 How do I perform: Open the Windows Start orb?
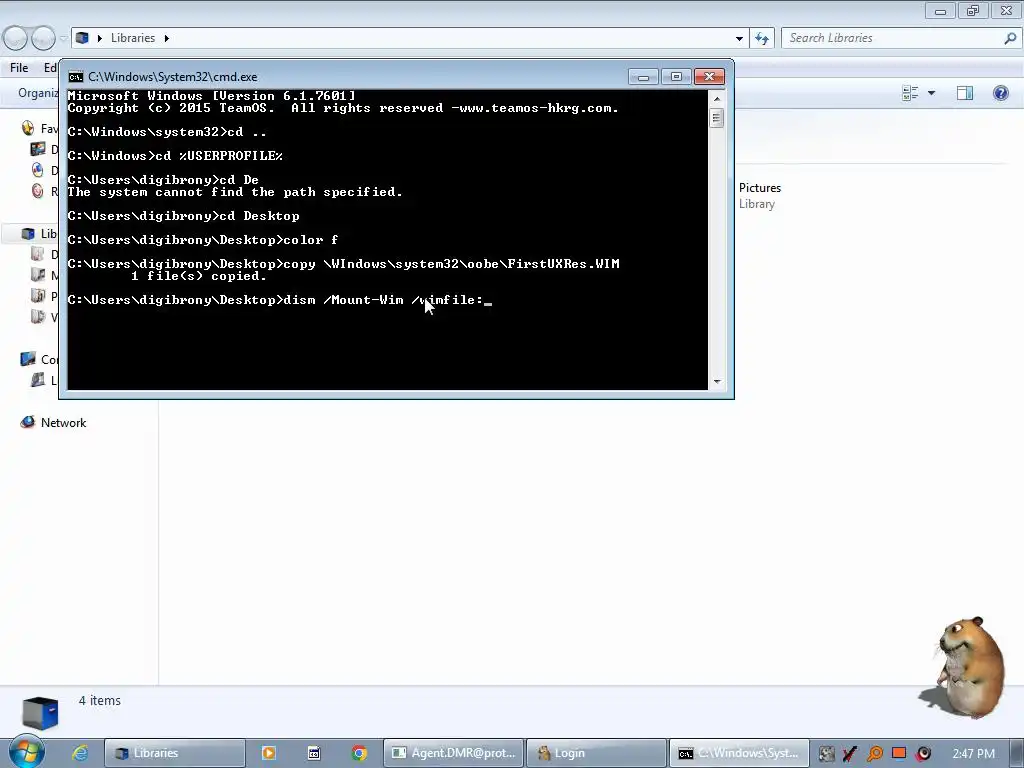[27, 752]
